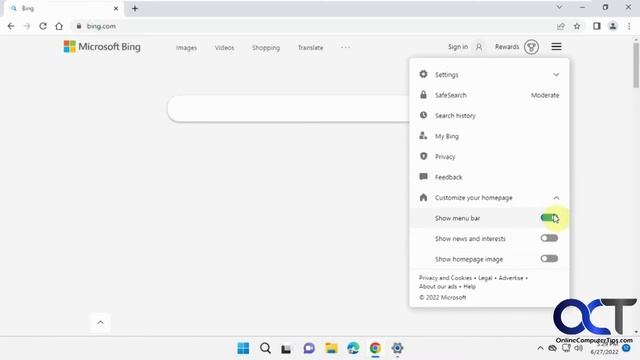Open Windows taskbar search
Image resolution: width=640 pixels, height=360 pixels.
click(x=265, y=348)
